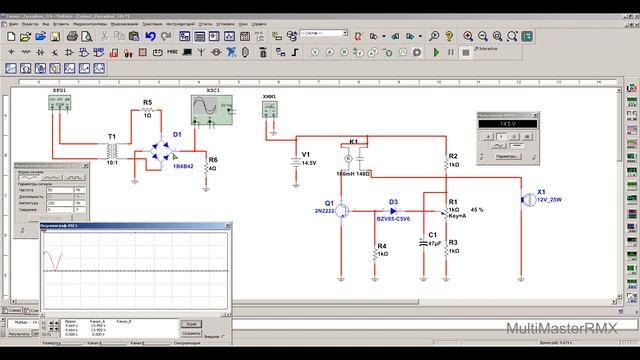Viewport: 640px width, 360px height.
Task: Open the Reports (Отчеты) menu
Action: point(206,24)
